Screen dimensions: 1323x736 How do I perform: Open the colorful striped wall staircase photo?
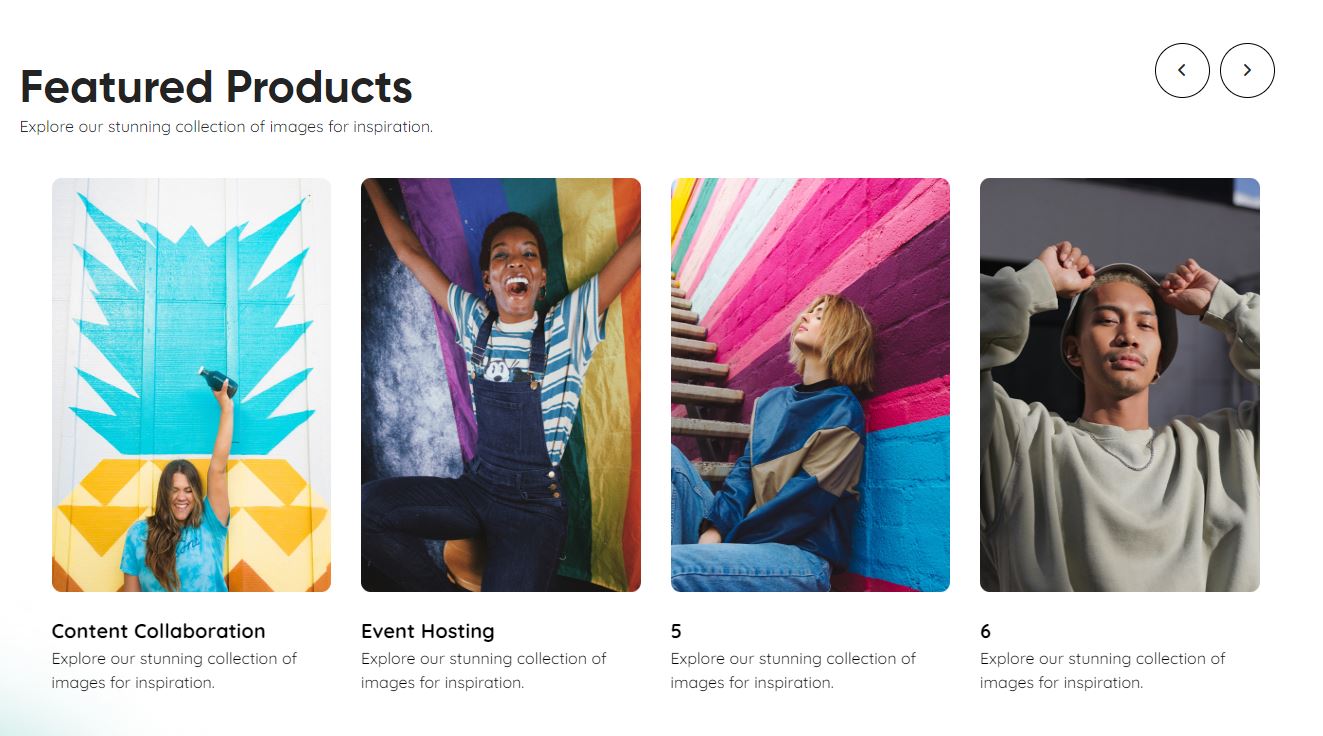coord(810,385)
